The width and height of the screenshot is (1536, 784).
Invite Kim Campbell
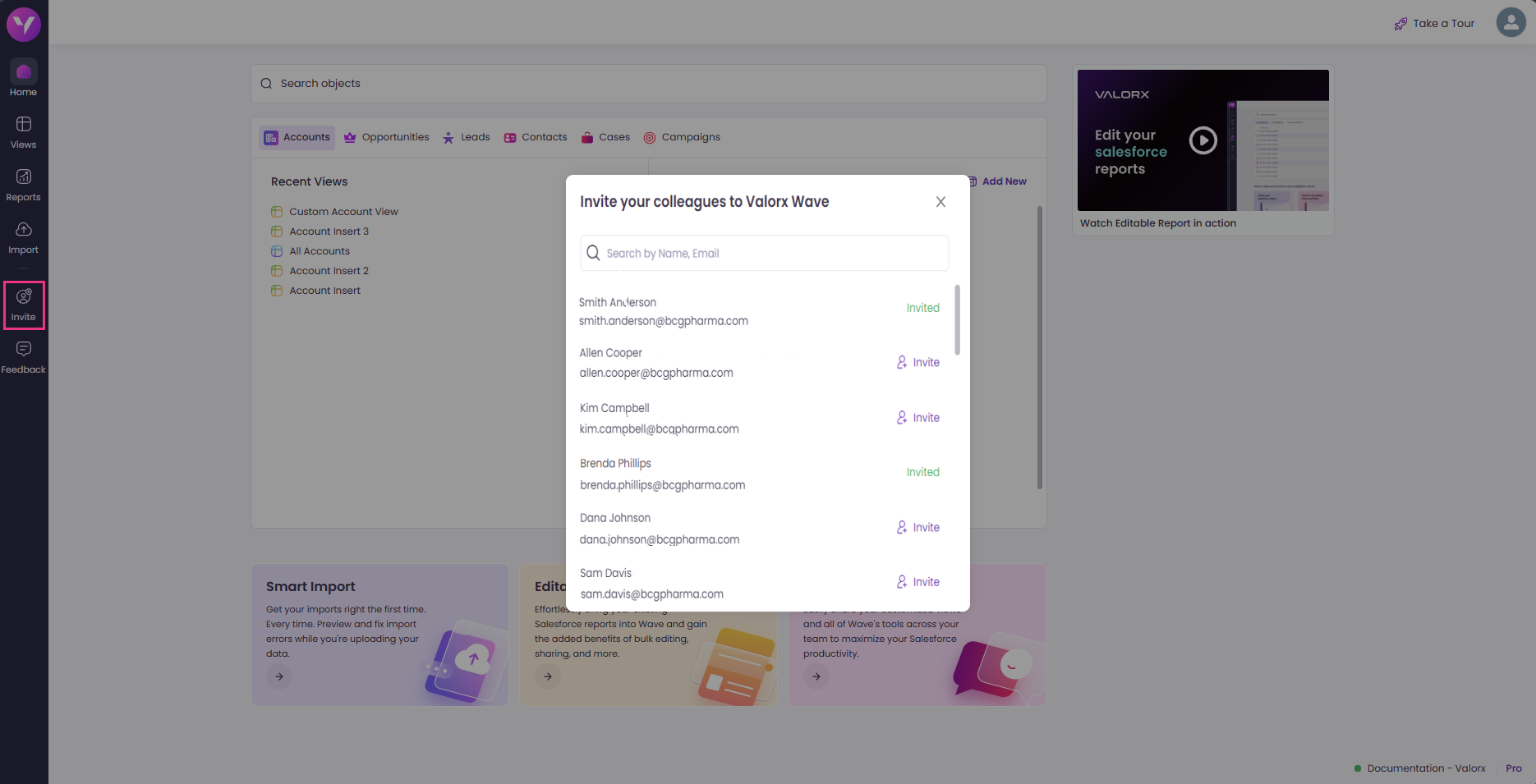pyautogui.click(x=917, y=418)
